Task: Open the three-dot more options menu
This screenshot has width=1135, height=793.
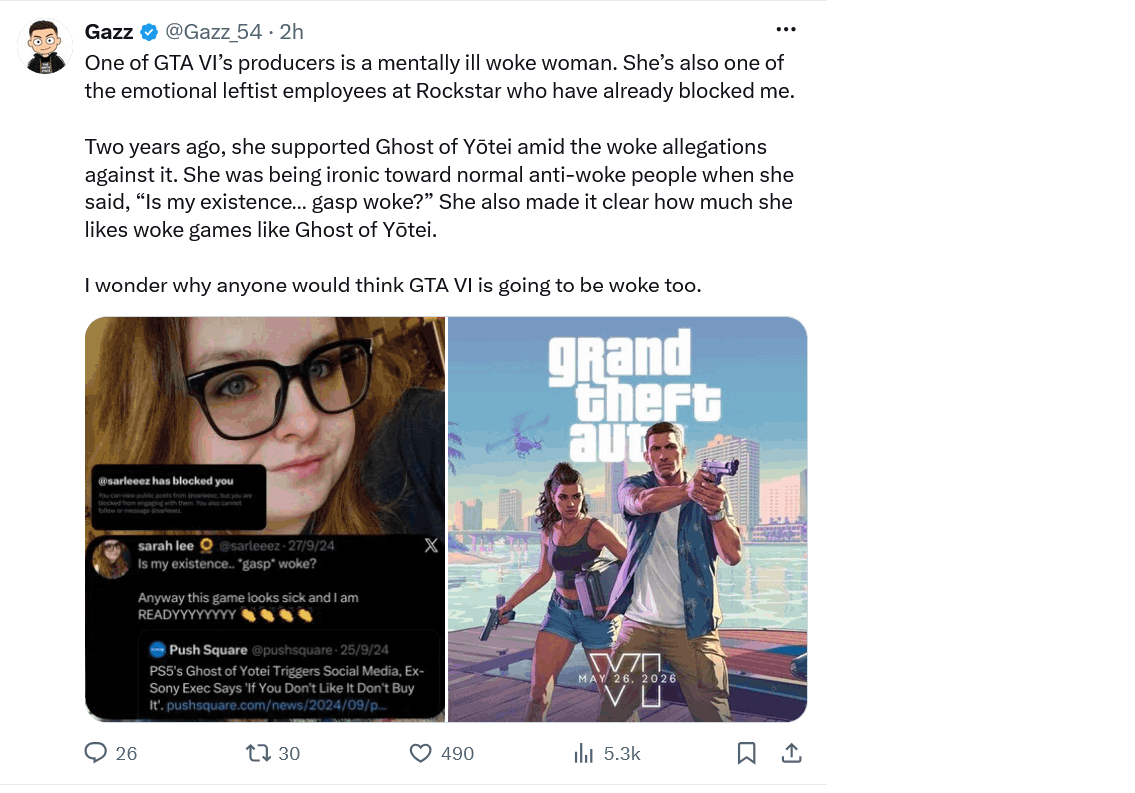Action: tap(786, 30)
